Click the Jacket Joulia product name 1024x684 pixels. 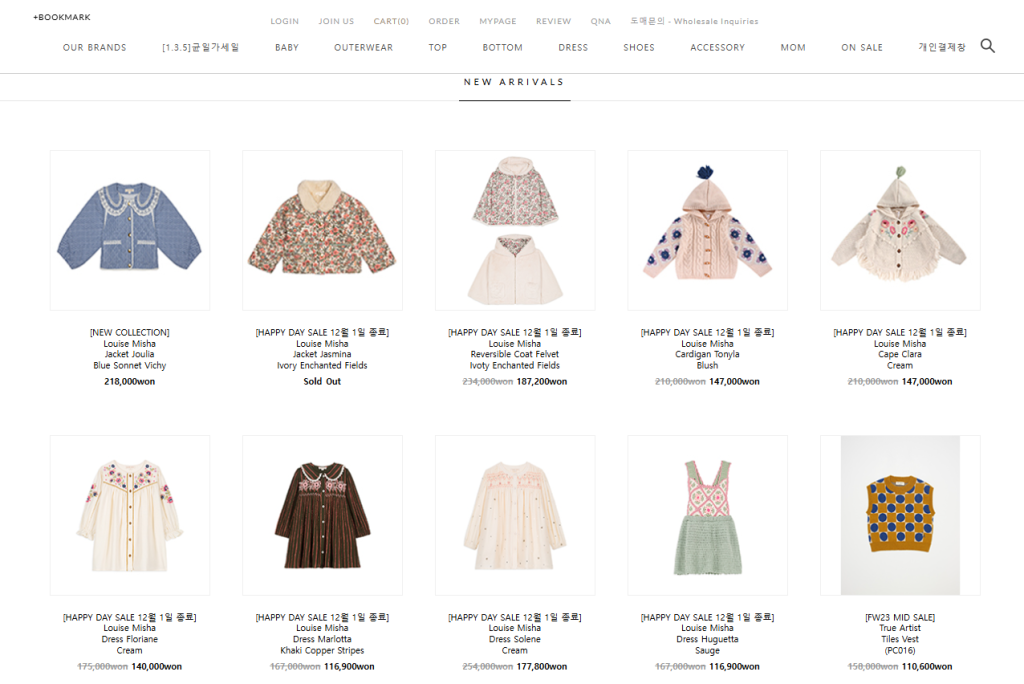coord(129,354)
